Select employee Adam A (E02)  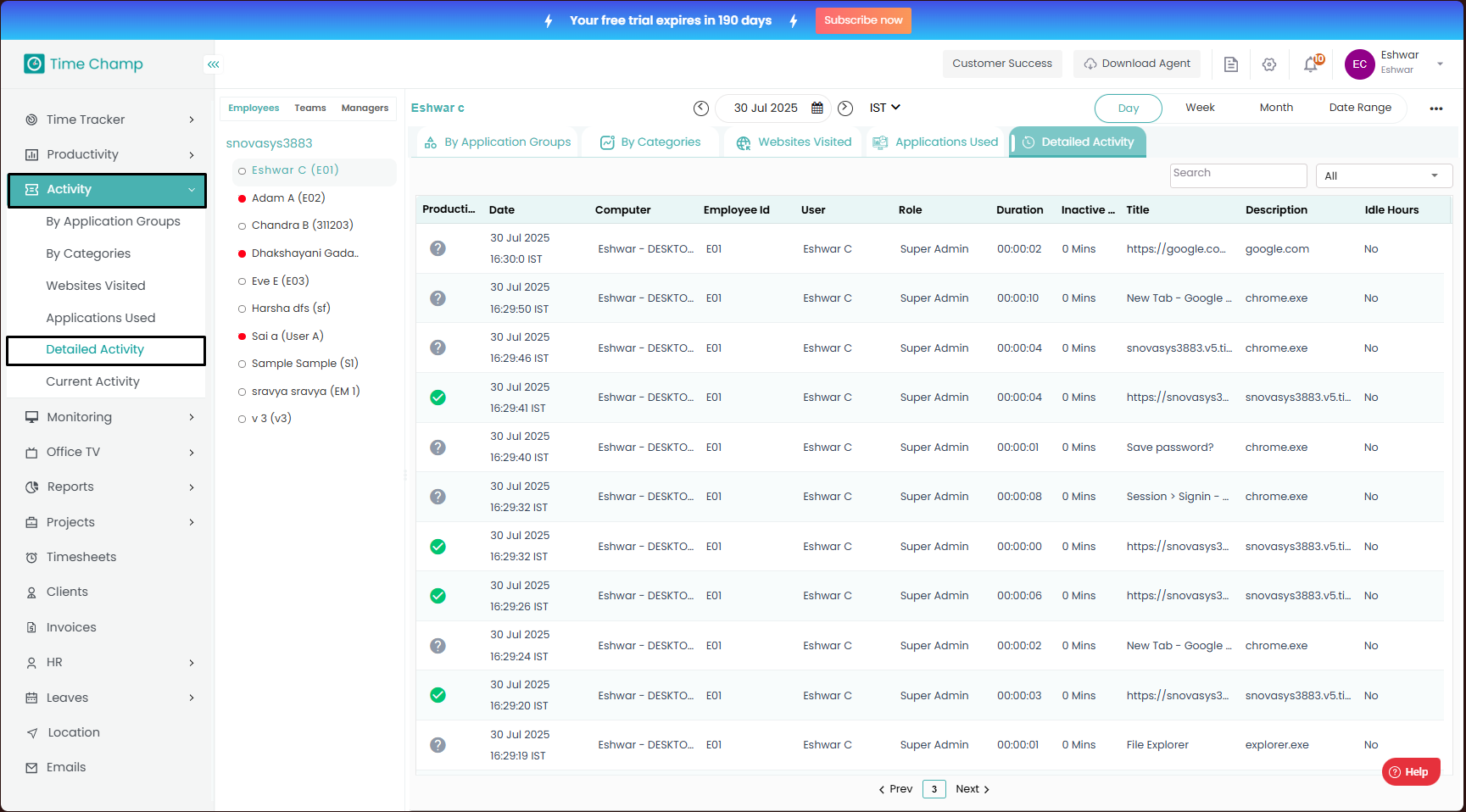coord(288,198)
